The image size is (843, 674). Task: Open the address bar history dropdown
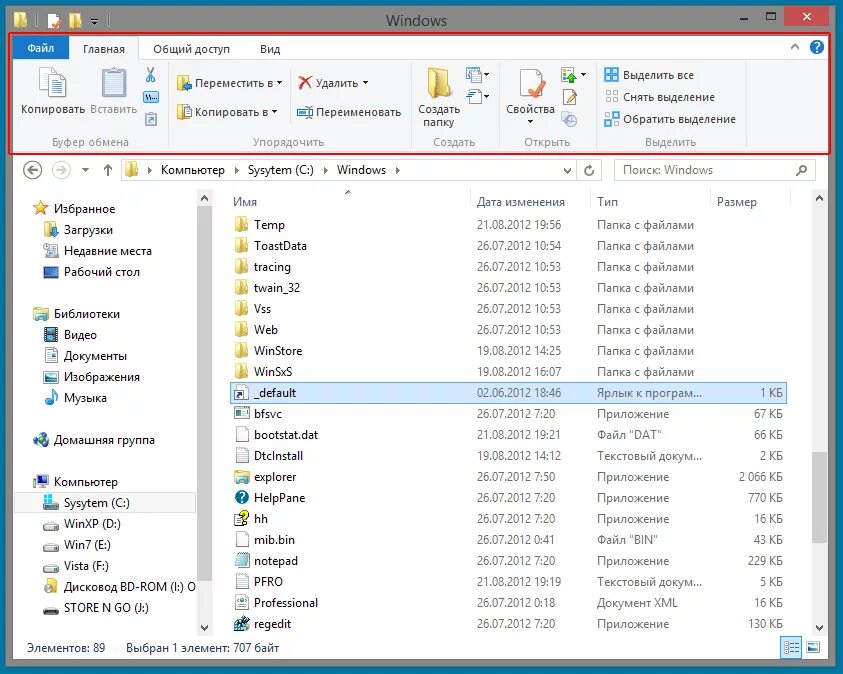(x=567, y=170)
